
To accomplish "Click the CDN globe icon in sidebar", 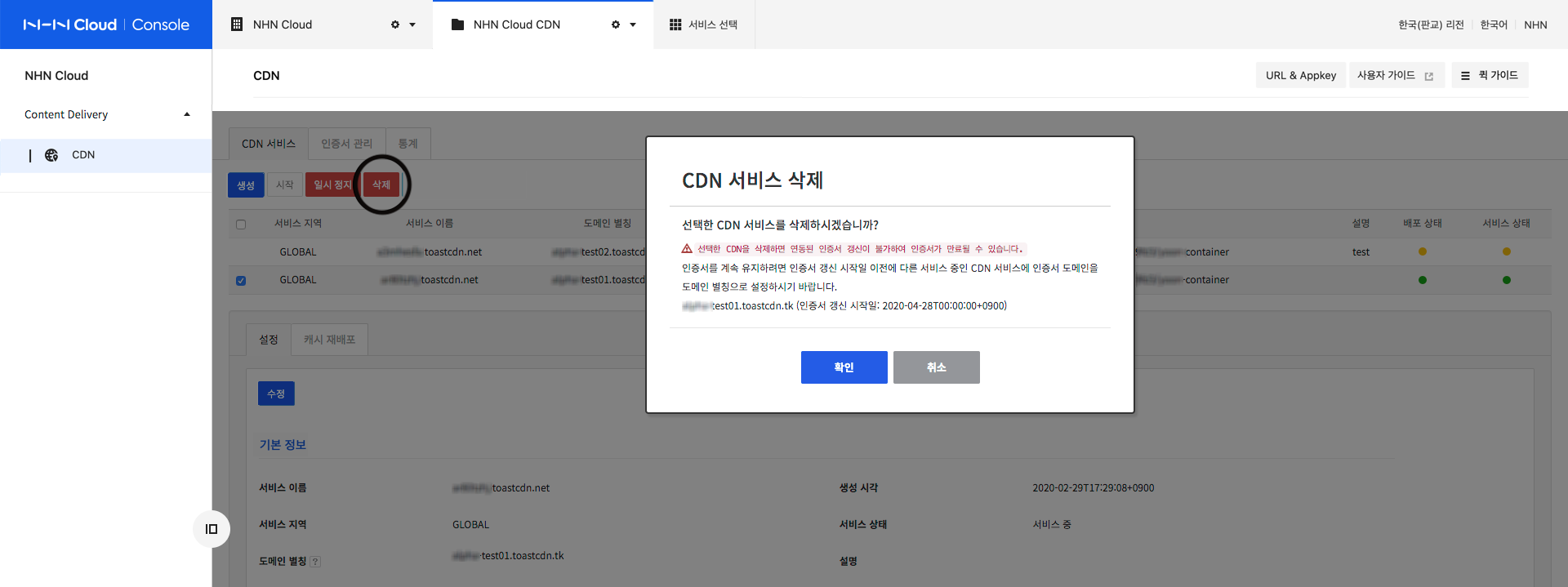I will tap(51, 155).
